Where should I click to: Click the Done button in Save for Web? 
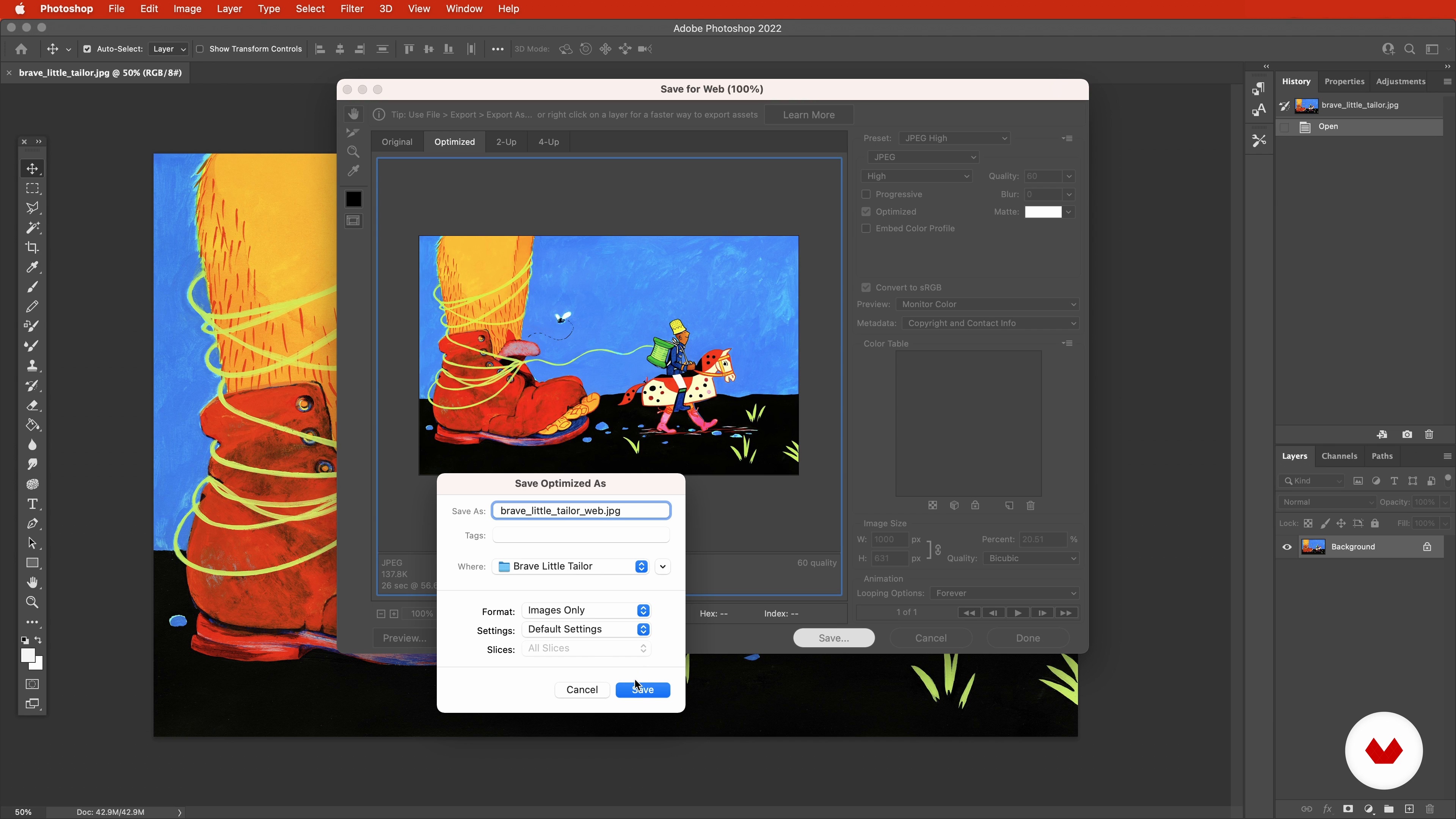pos(1028,638)
